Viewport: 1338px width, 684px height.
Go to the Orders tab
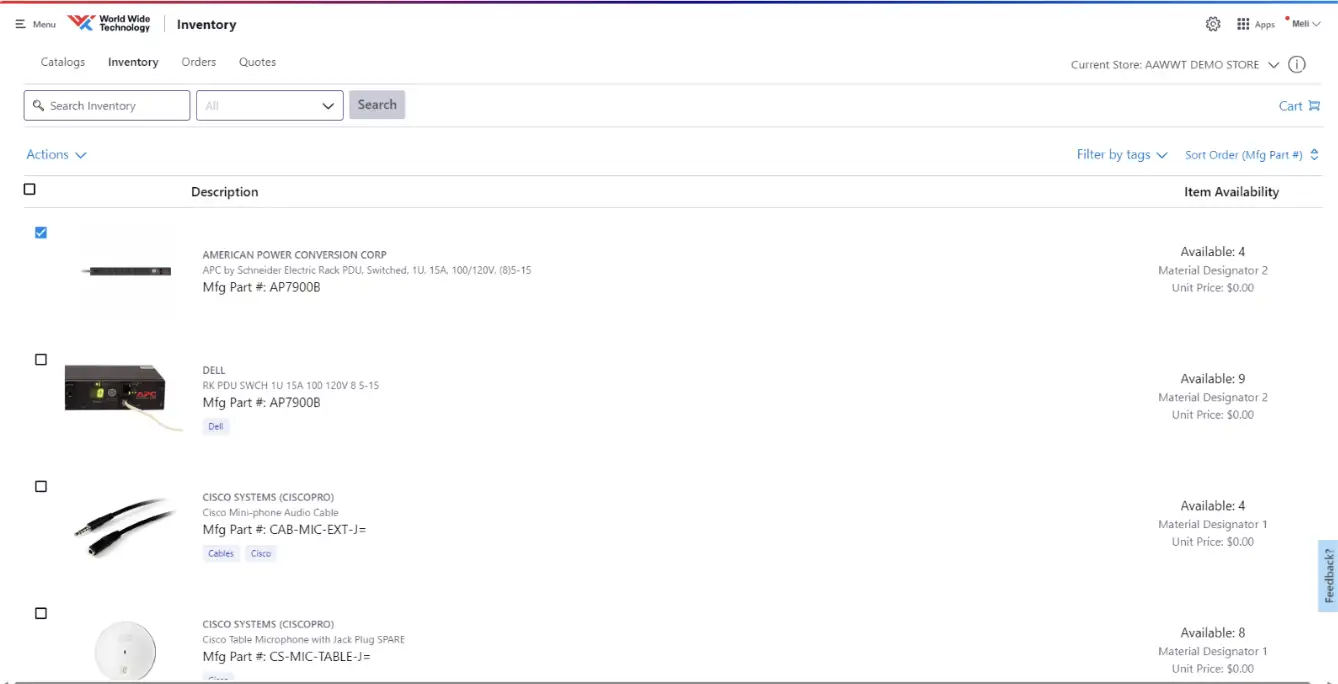(x=199, y=62)
